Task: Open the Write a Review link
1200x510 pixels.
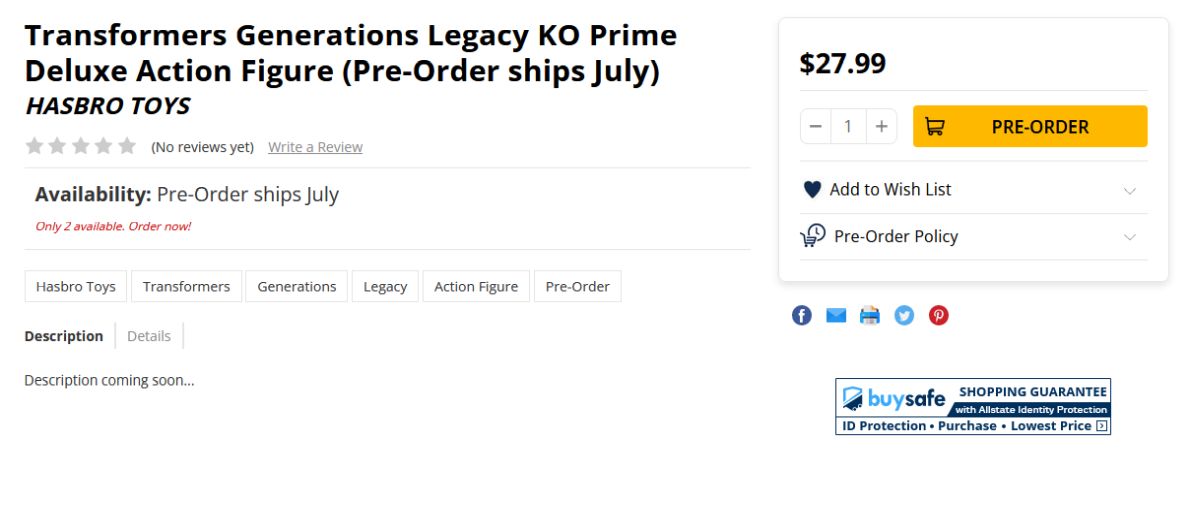Action: coord(315,147)
